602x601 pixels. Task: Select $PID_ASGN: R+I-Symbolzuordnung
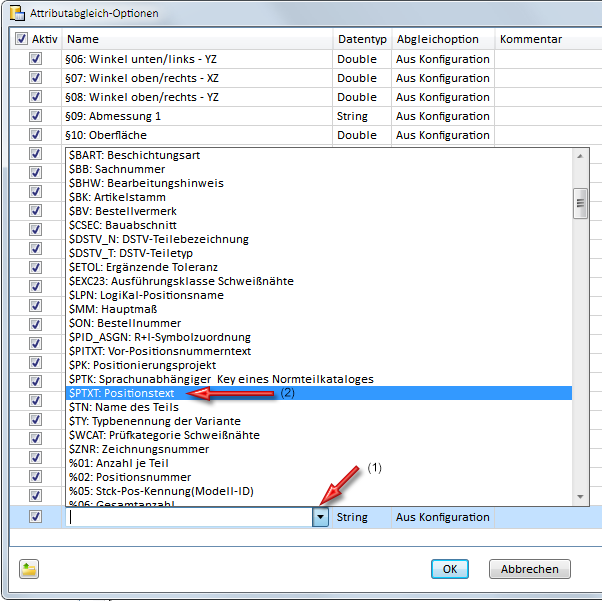tap(319, 337)
